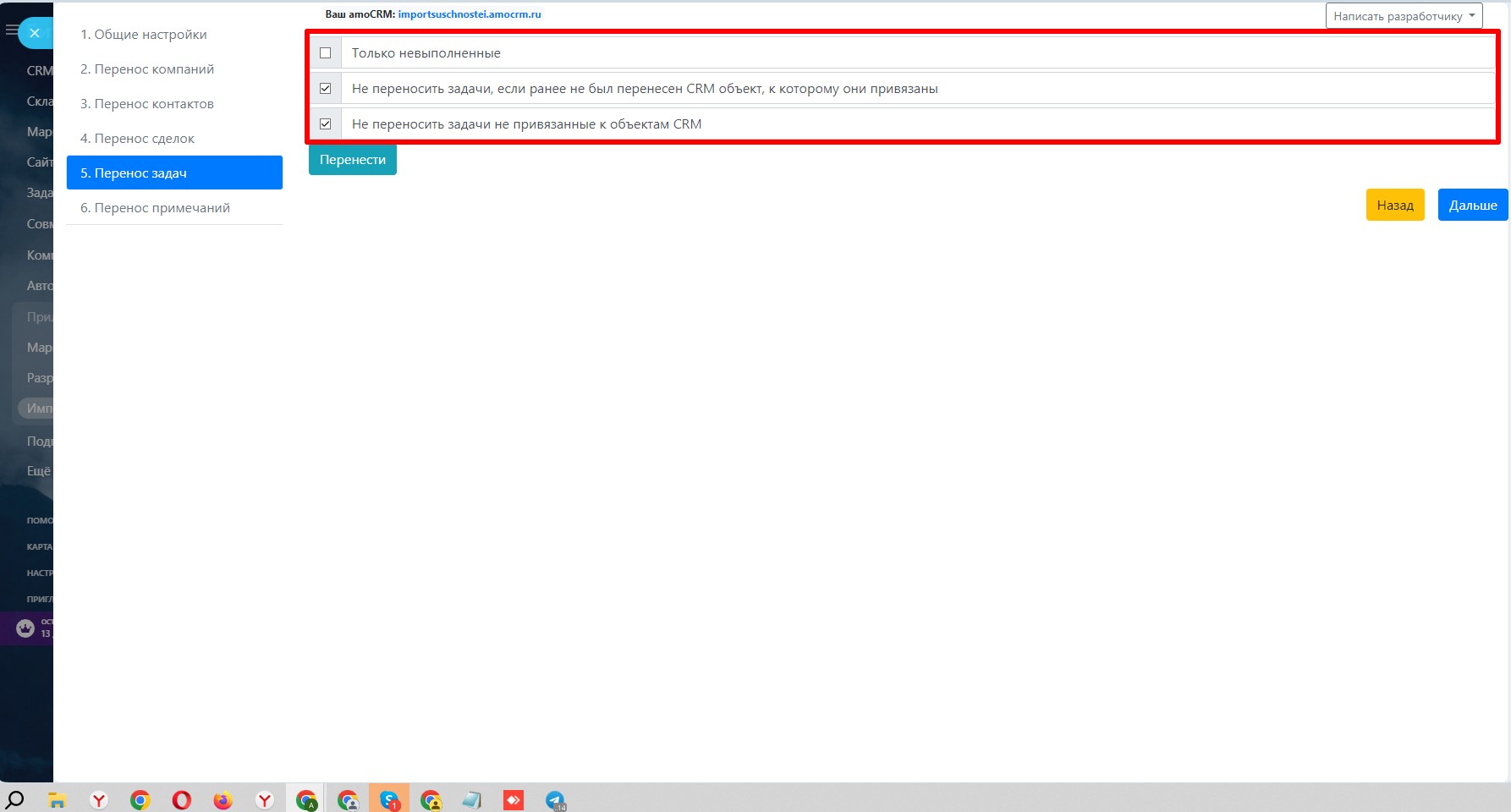Open Telegram from the taskbar

tap(555, 799)
